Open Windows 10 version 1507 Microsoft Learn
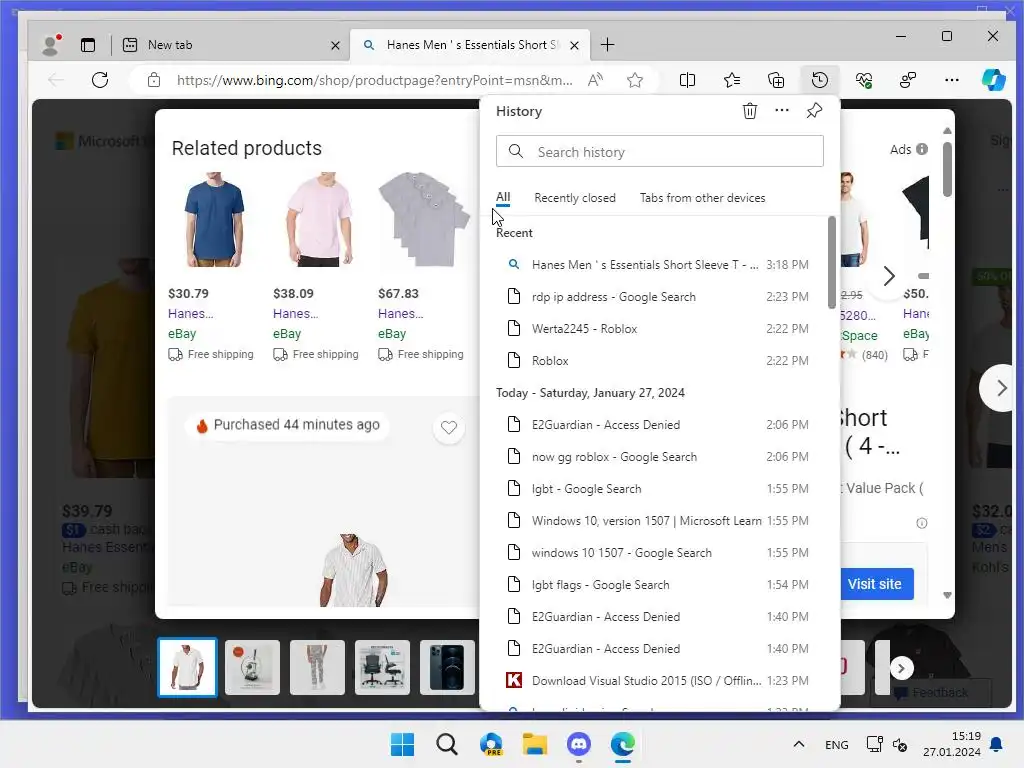The height and width of the screenshot is (768, 1024). [658, 520]
